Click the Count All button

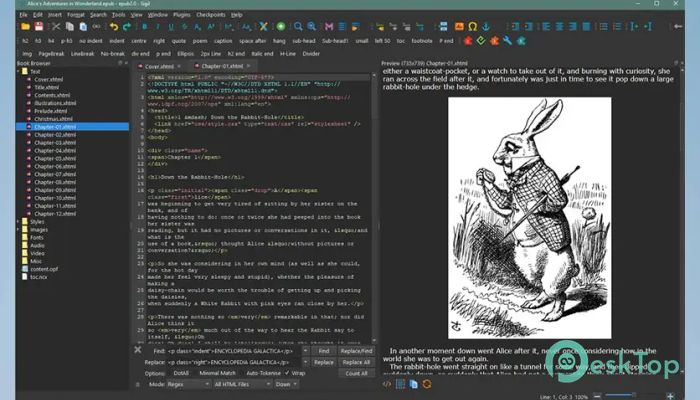(356, 373)
